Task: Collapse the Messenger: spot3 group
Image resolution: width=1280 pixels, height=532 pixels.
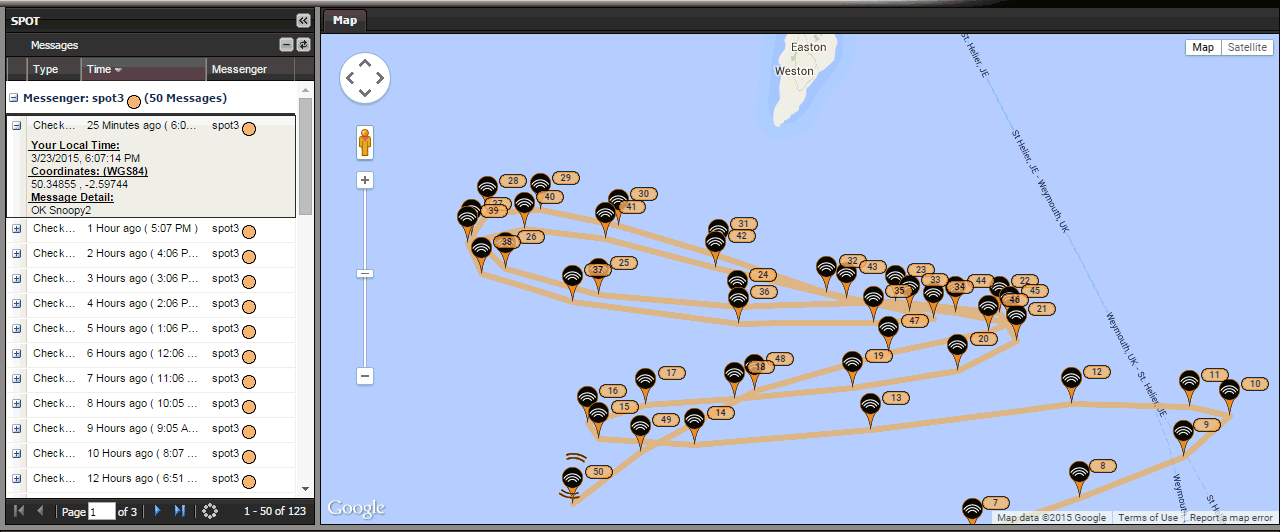Action: coord(14,98)
